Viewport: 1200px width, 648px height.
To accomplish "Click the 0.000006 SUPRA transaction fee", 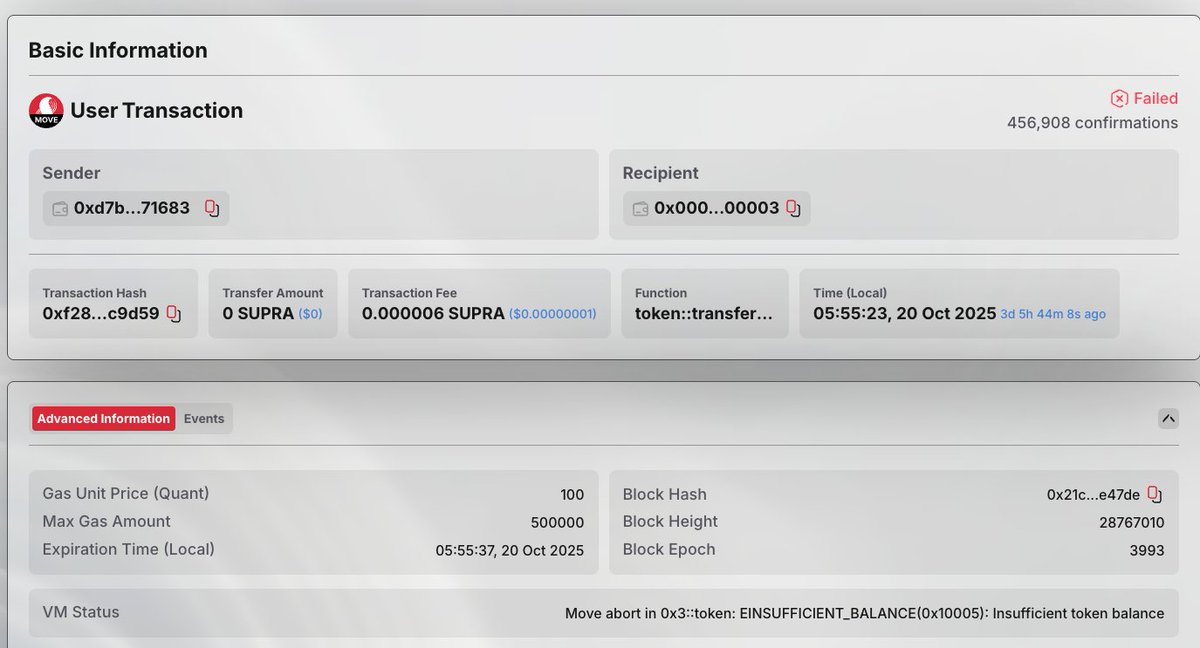I will pyautogui.click(x=433, y=313).
